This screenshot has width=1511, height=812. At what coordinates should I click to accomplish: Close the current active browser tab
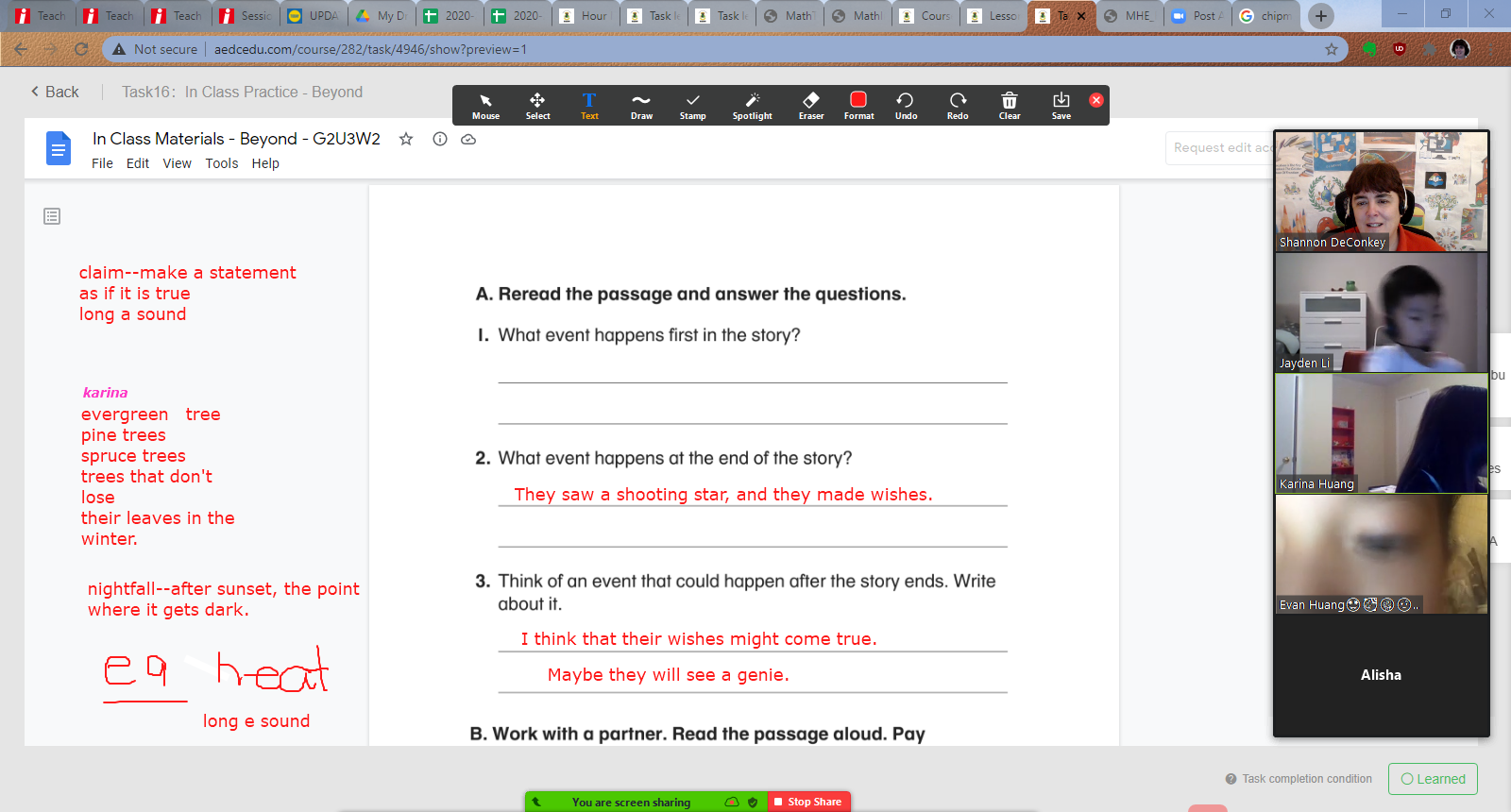pos(1081,16)
